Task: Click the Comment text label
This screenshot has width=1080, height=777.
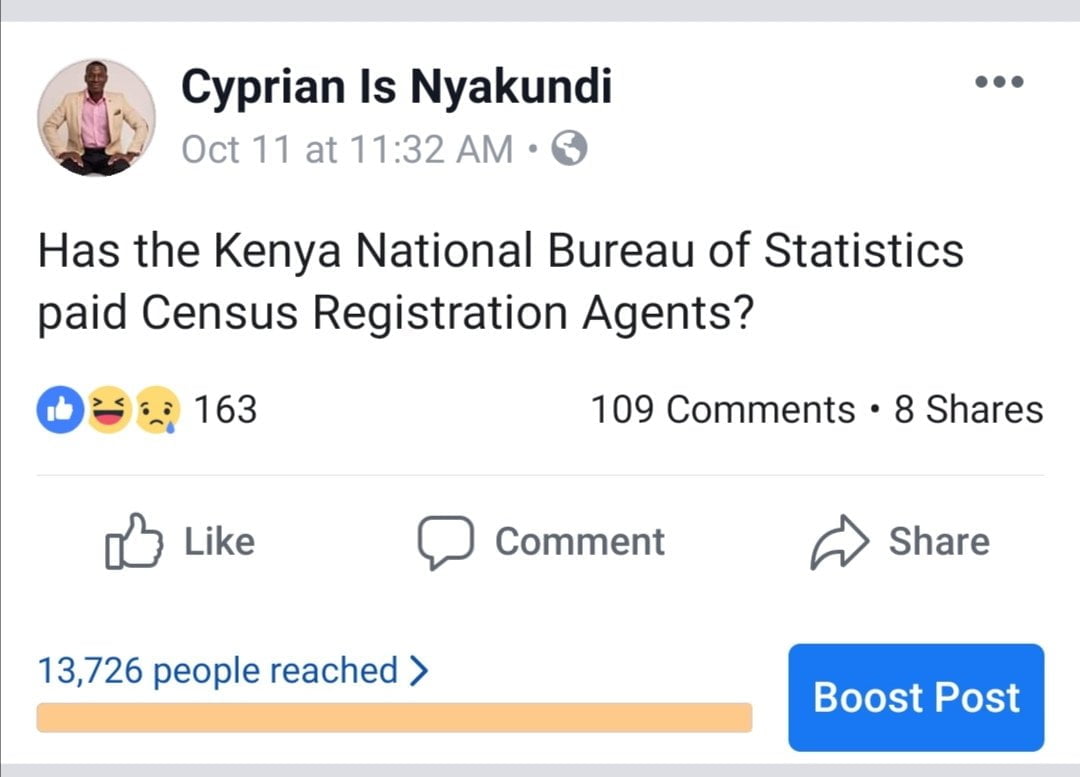Action: 579,542
